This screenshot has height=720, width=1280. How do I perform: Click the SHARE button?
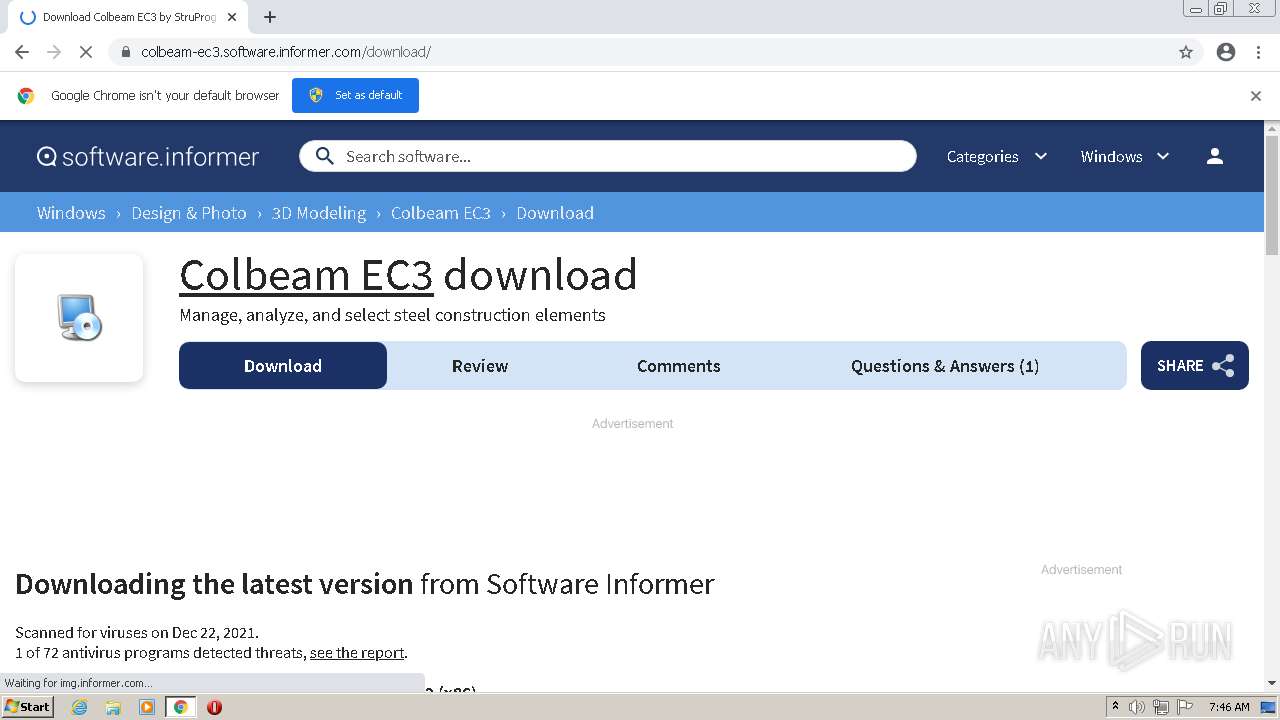click(1195, 366)
